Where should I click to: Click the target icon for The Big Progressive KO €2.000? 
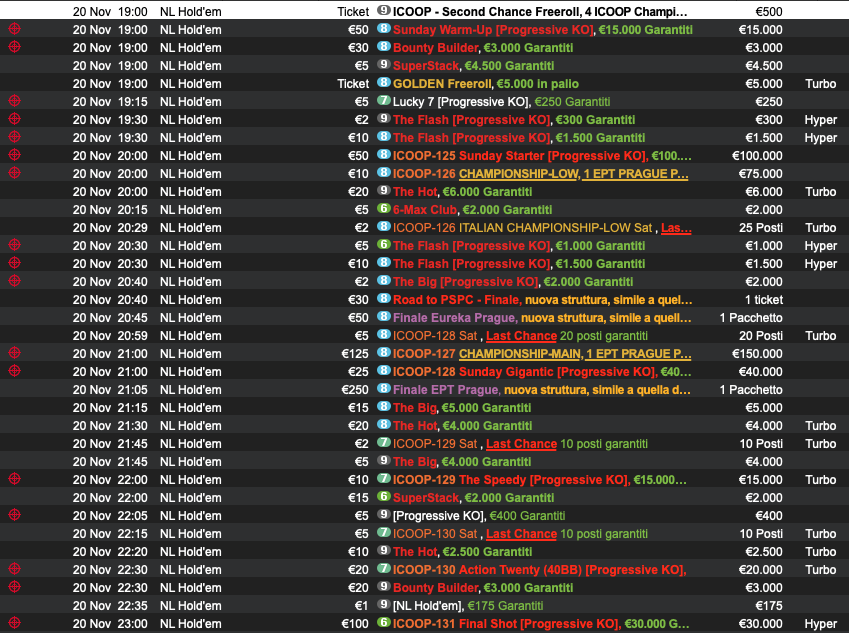coord(15,280)
